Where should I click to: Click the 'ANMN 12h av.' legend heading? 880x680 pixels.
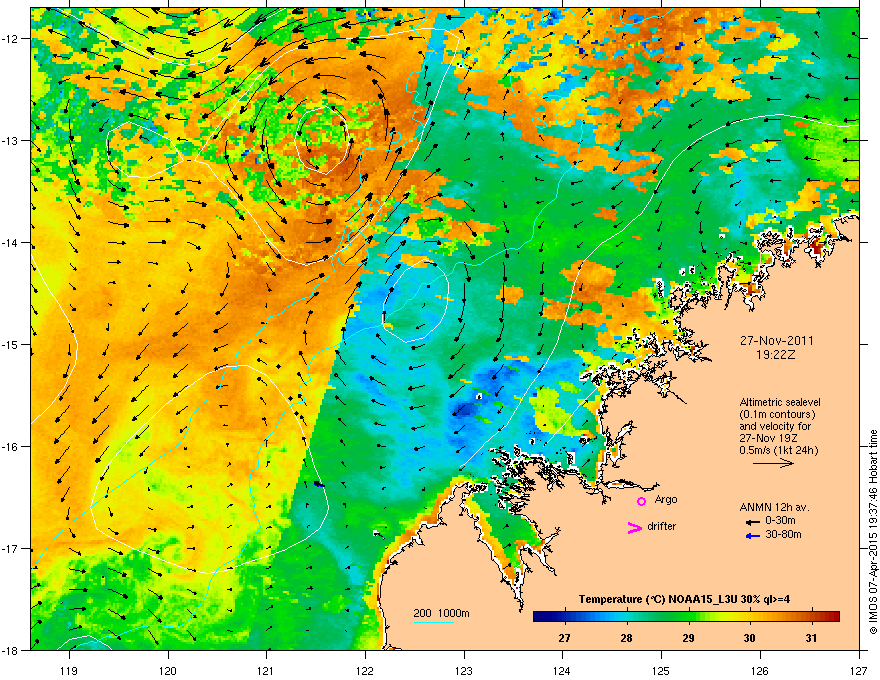[774, 507]
